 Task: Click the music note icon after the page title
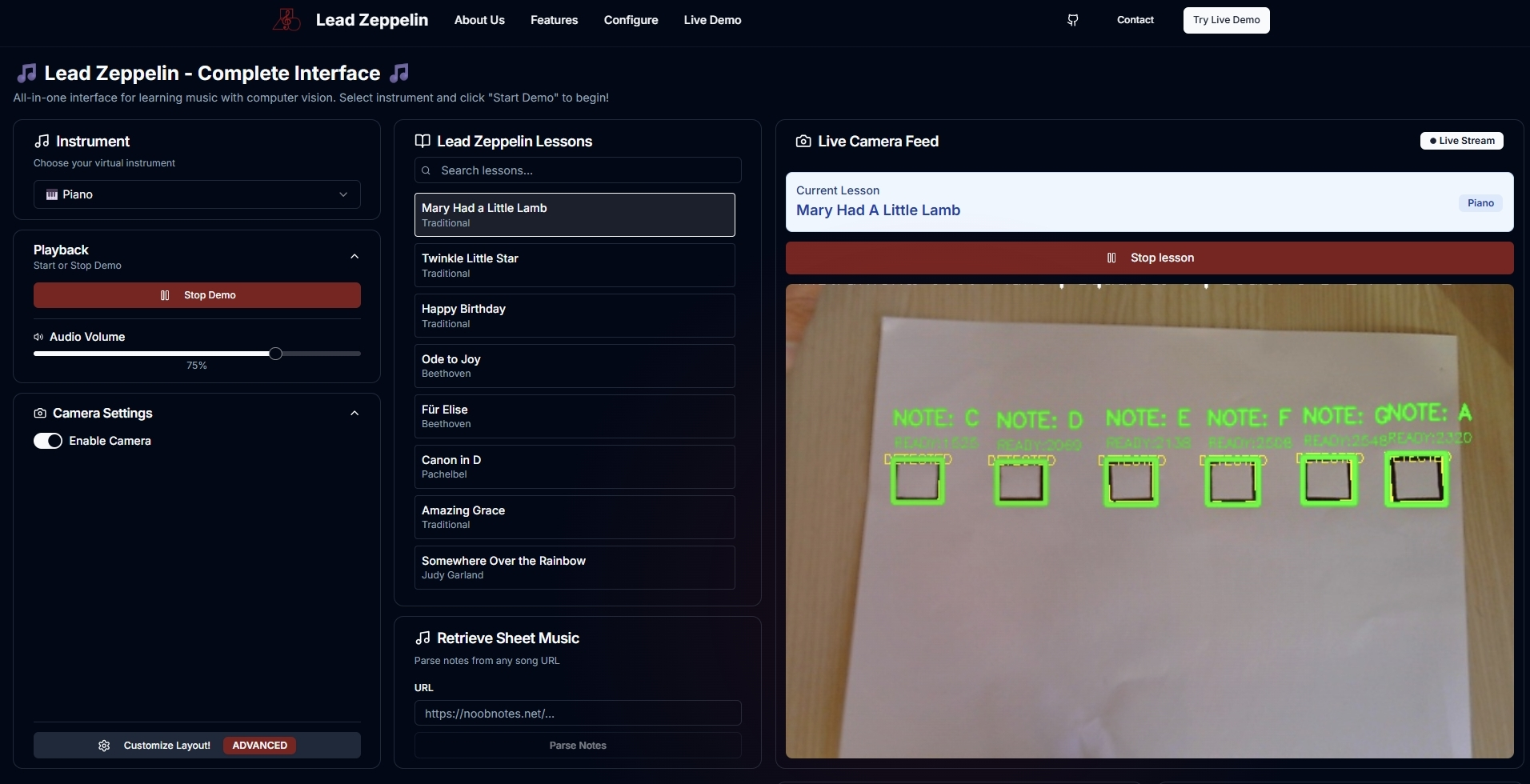tap(399, 73)
